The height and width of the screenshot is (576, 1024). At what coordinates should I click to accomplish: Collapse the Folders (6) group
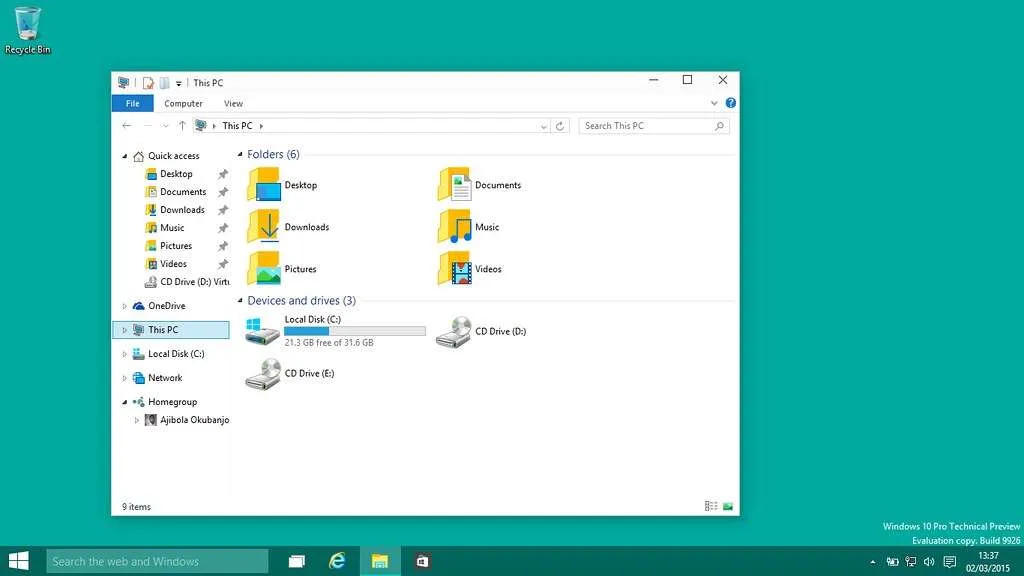tap(240, 155)
